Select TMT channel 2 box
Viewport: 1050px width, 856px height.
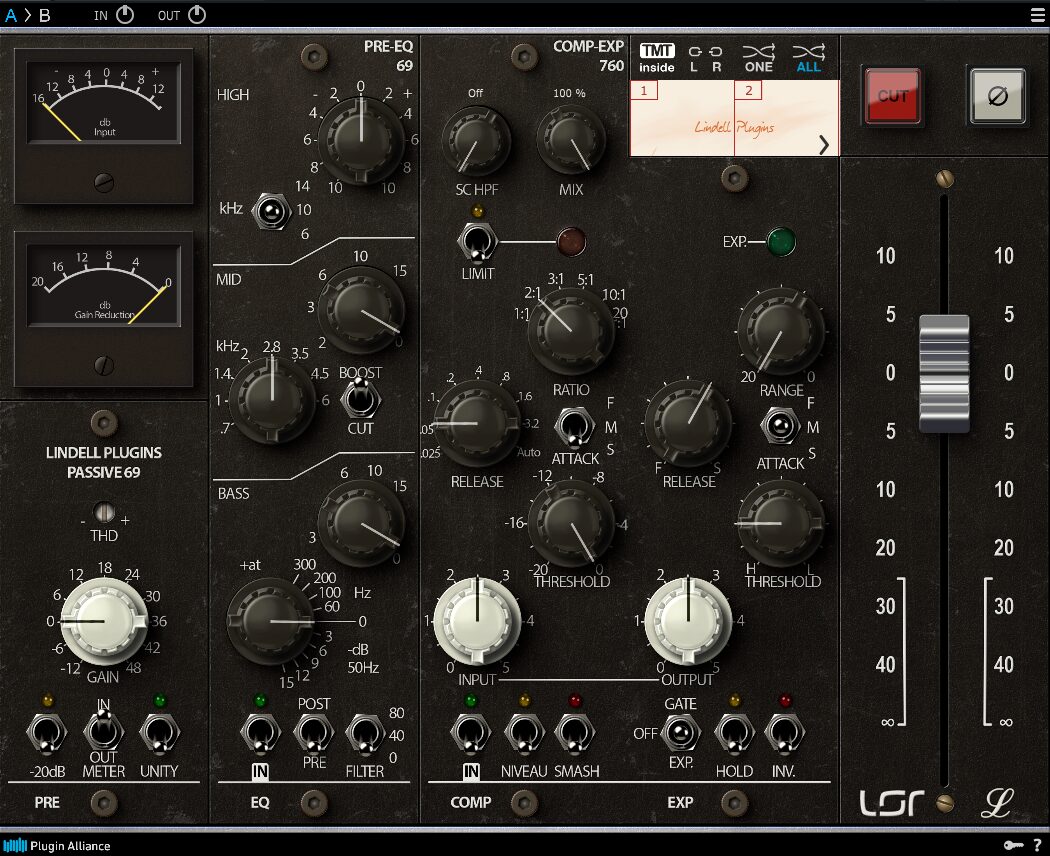748,90
